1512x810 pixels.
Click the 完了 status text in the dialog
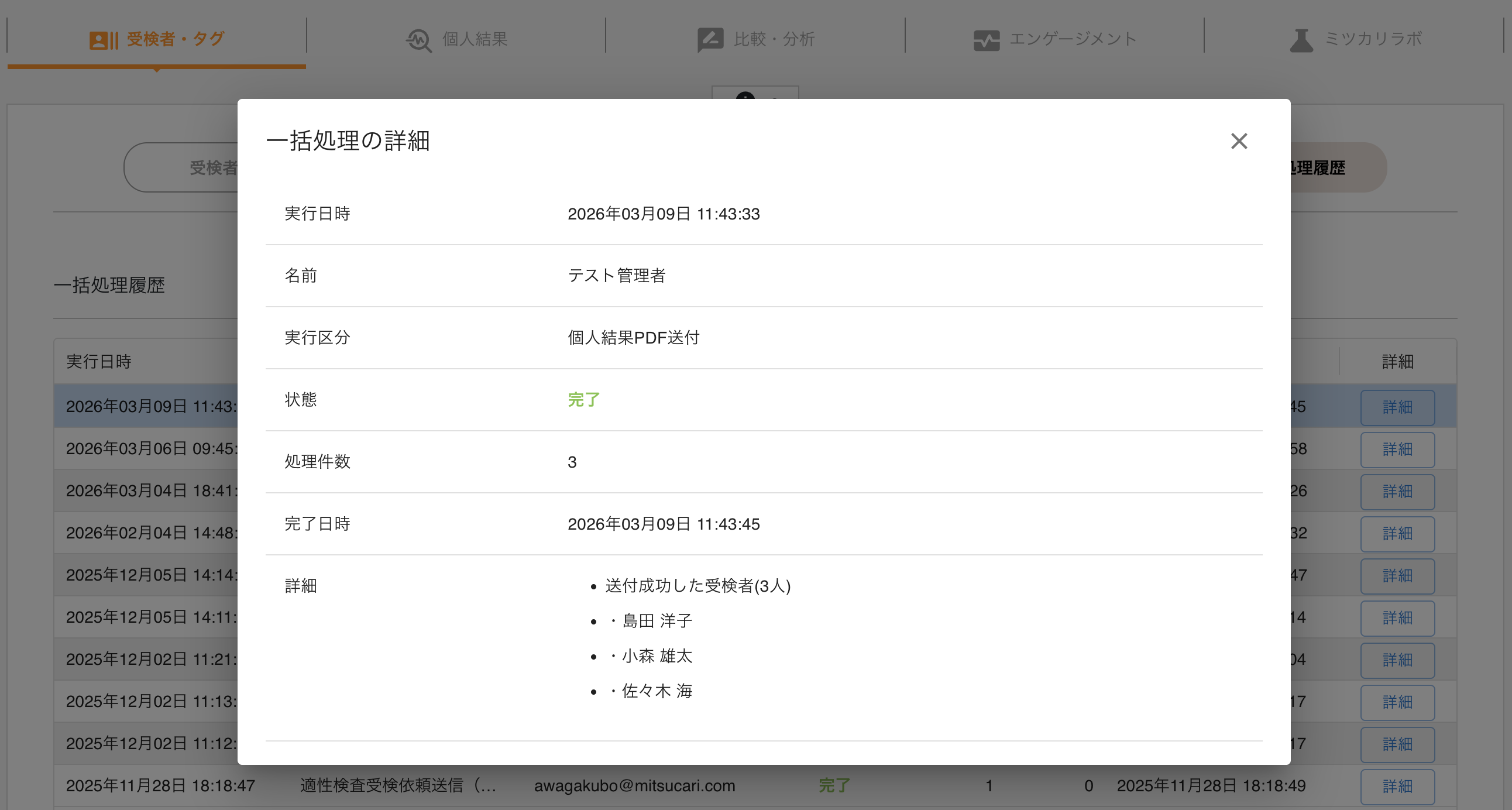tap(583, 400)
